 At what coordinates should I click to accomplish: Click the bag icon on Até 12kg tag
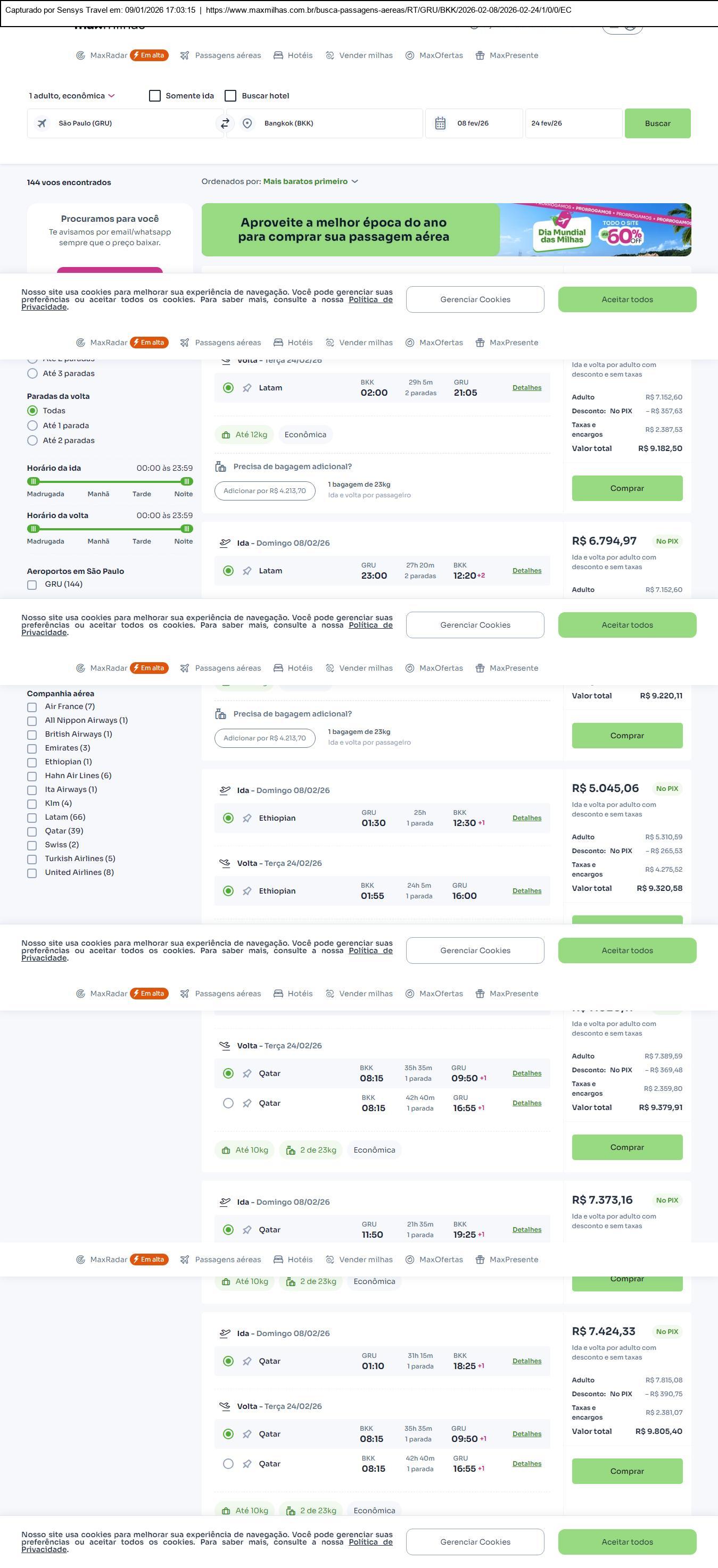(226, 435)
